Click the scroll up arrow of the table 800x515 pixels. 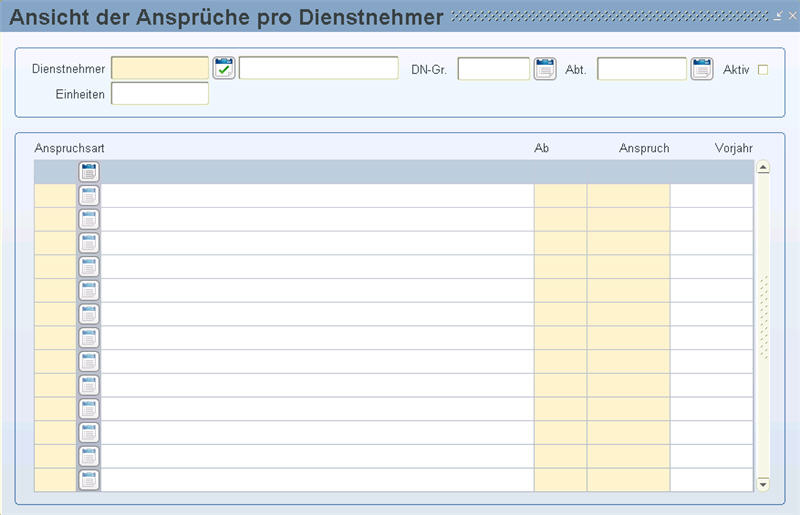tap(763, 167)
